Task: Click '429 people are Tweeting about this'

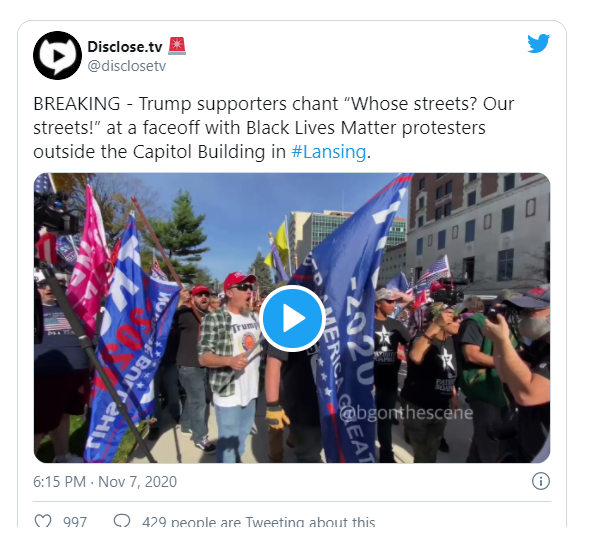Action: pos(258,521)
